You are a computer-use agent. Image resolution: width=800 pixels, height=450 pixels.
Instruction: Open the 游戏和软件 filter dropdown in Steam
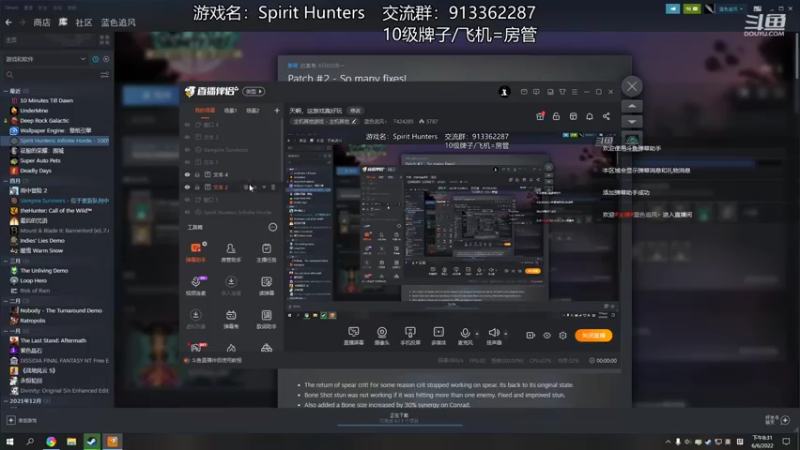45,59
